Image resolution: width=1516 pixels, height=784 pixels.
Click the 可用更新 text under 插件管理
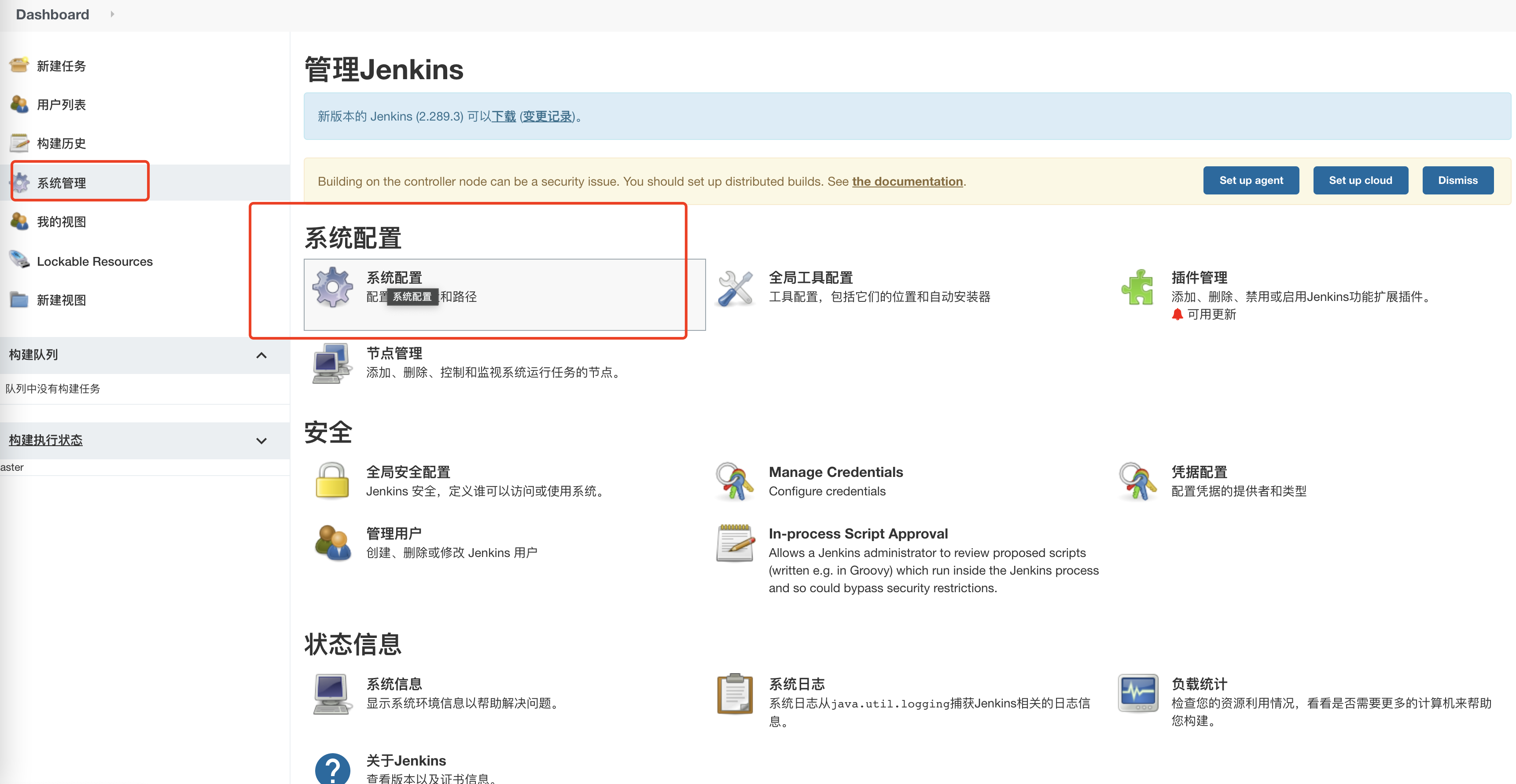(1211, 314)
